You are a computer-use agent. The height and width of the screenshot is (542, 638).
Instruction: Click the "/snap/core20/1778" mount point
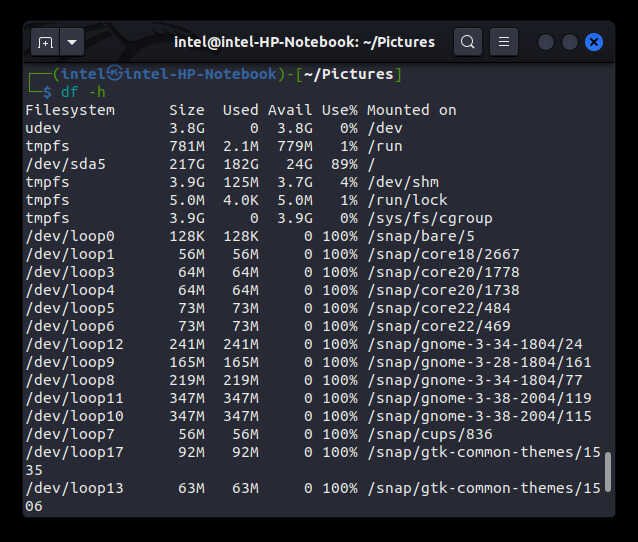443,272
